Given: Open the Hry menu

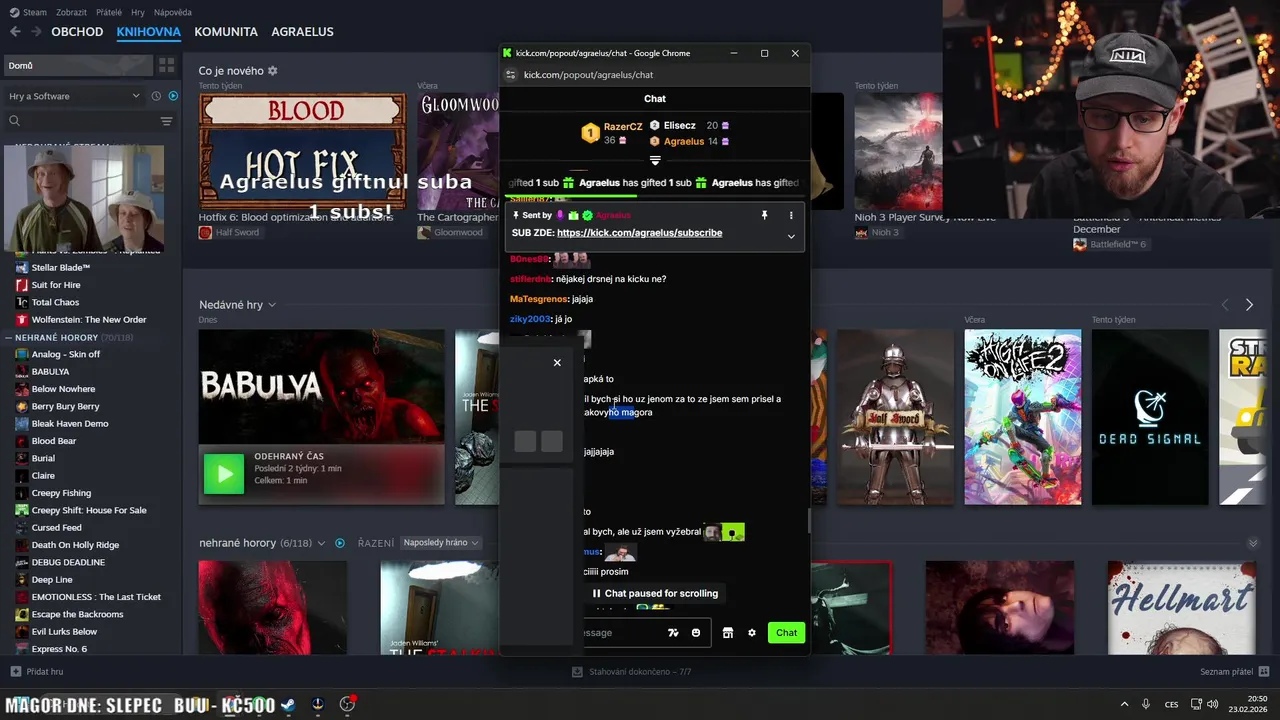Looking at the screenshot, I should (138, 12).
